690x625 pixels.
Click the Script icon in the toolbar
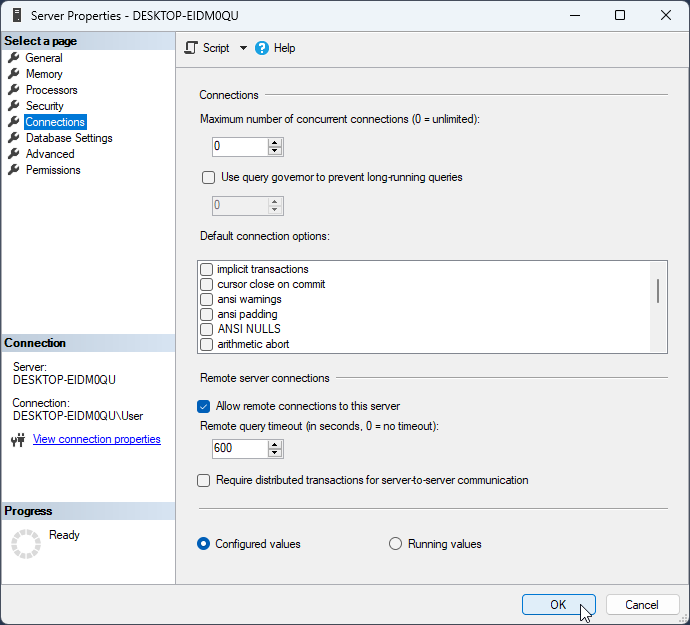point(192,48)
